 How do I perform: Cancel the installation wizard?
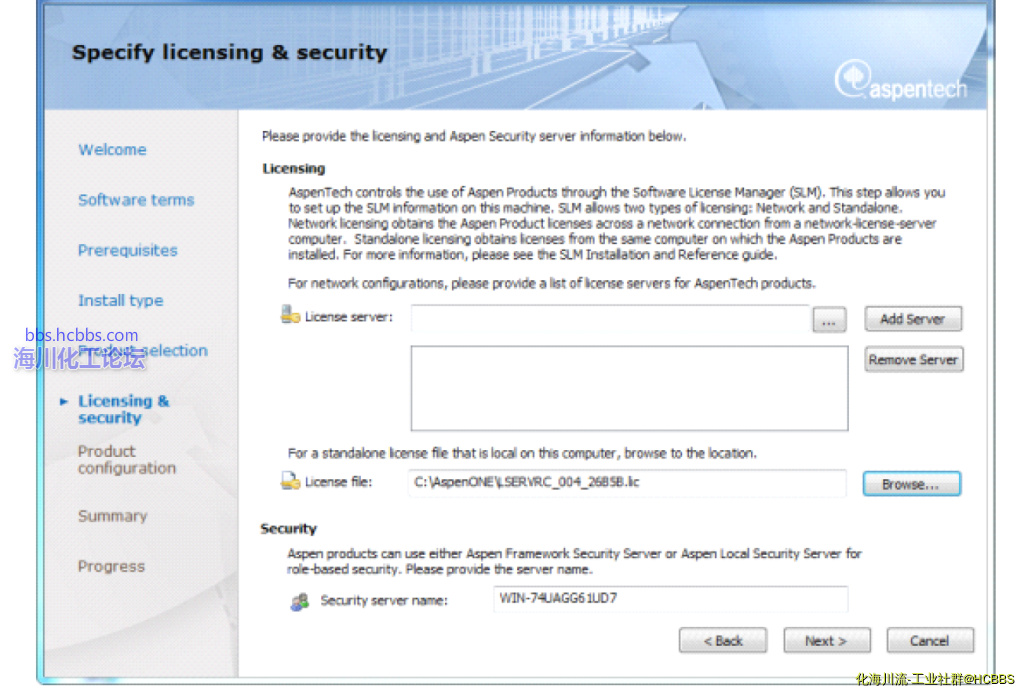(929, 640)
